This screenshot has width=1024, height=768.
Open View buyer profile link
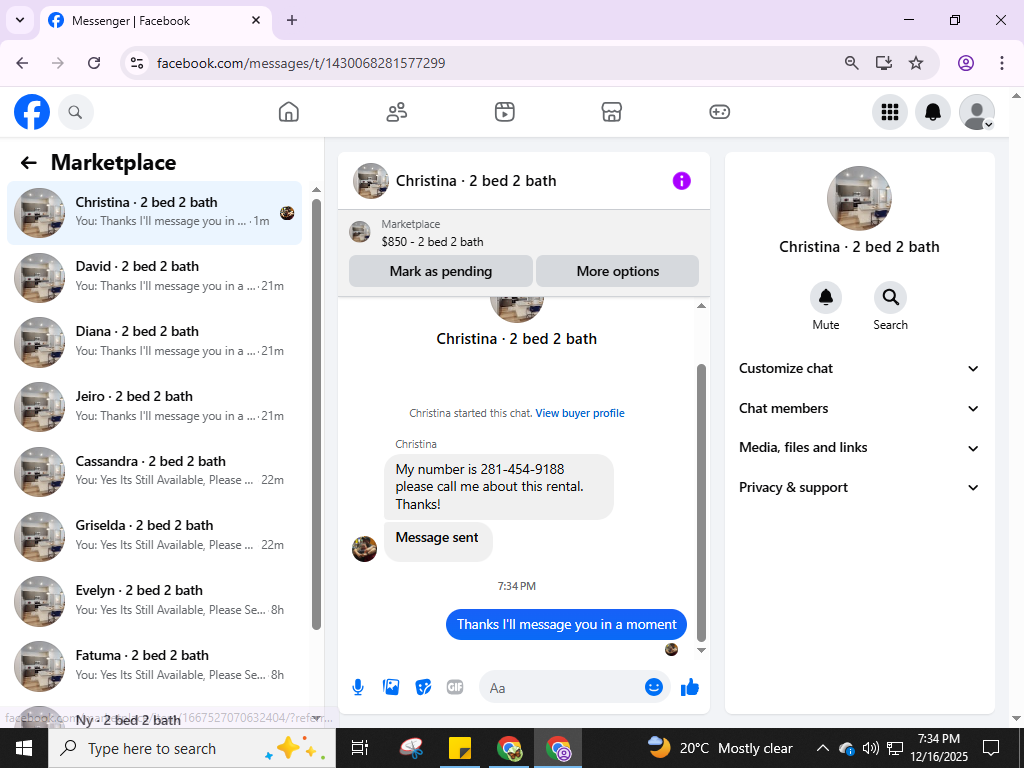point(580,413)
